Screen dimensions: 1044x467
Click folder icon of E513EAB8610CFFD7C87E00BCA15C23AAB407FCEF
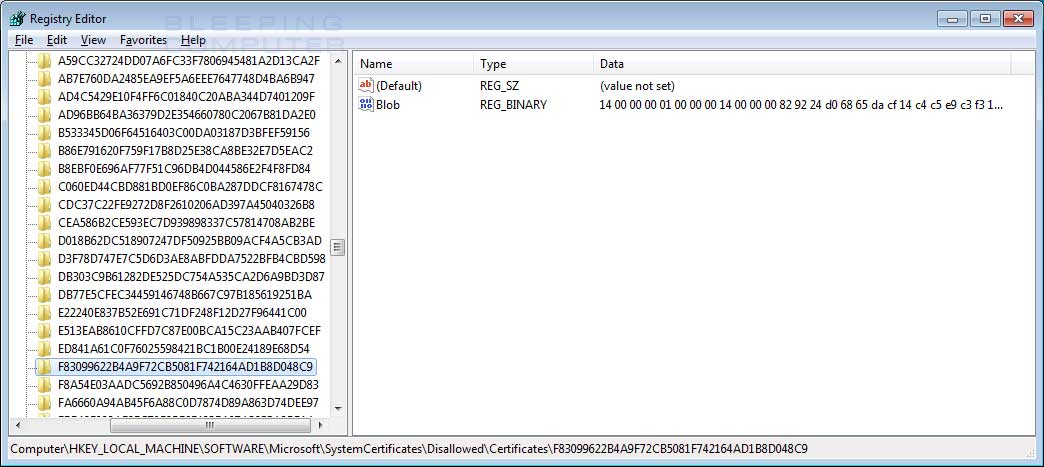point(45,330)
